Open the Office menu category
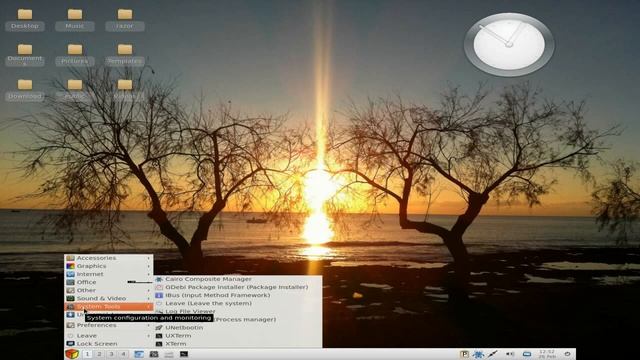Screen dimensions: 640x360 [x=109, y=282]
